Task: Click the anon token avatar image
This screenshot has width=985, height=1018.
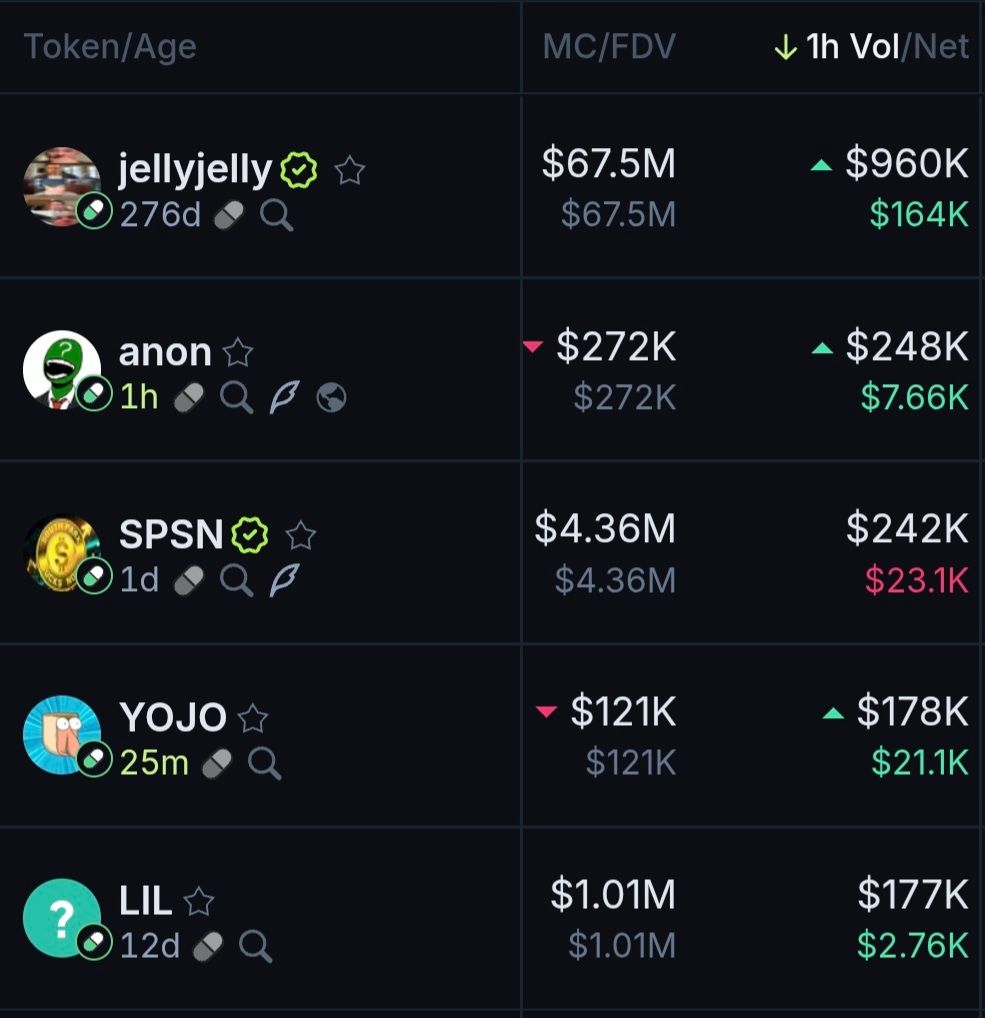Action: (62, 370)
